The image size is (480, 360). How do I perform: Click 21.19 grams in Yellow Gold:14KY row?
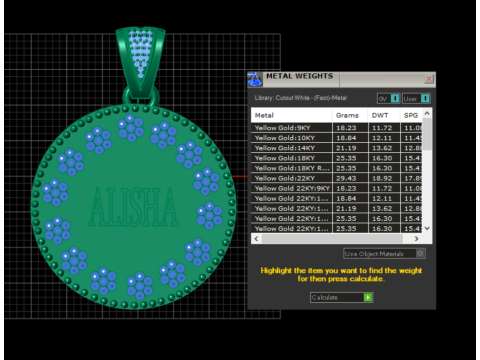[346, 148]
